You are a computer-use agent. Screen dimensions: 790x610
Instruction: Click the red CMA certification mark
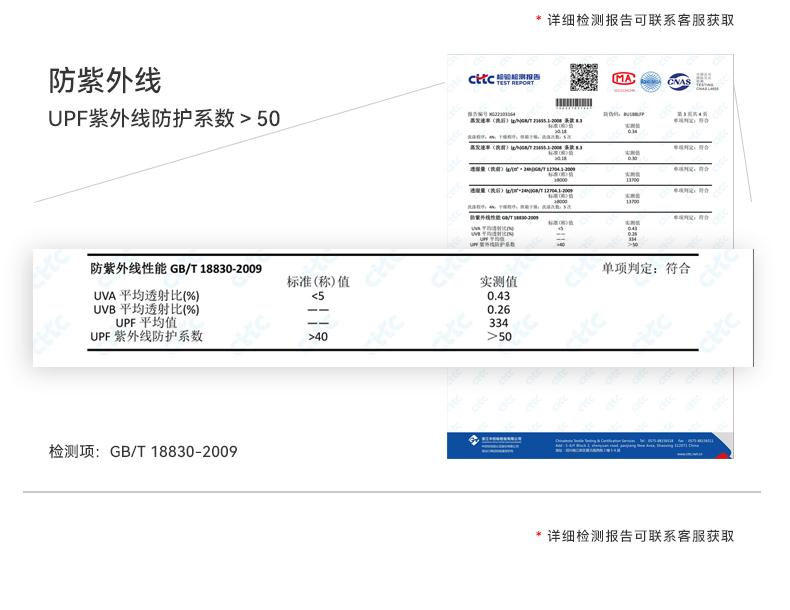tap(624, 79)
